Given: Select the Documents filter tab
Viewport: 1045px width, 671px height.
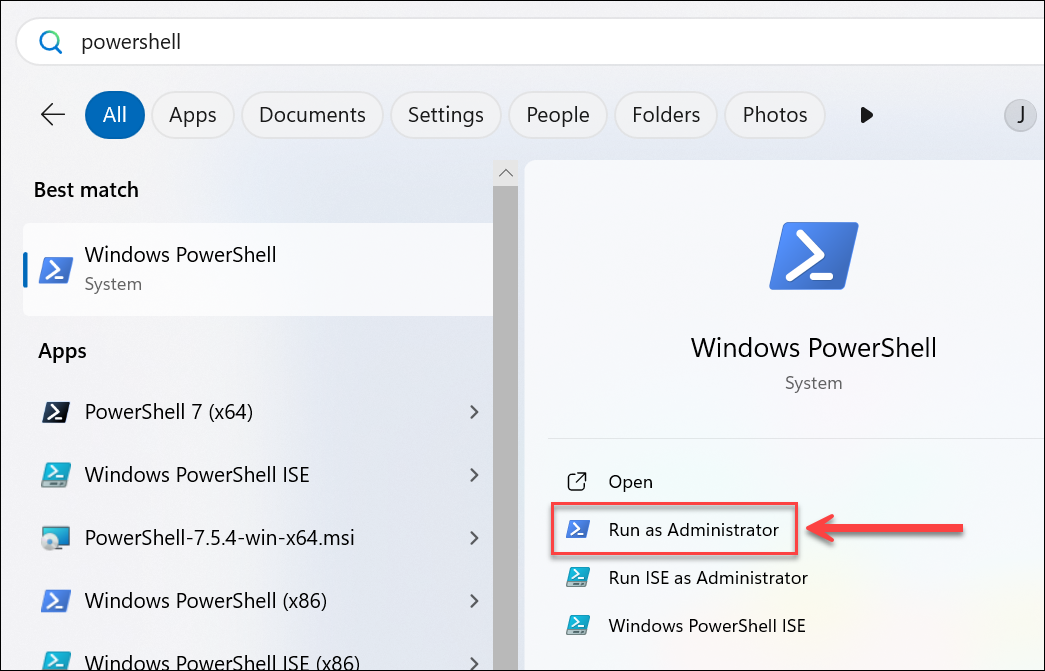Looking at the screenshot, I should [x=312, y=115].
